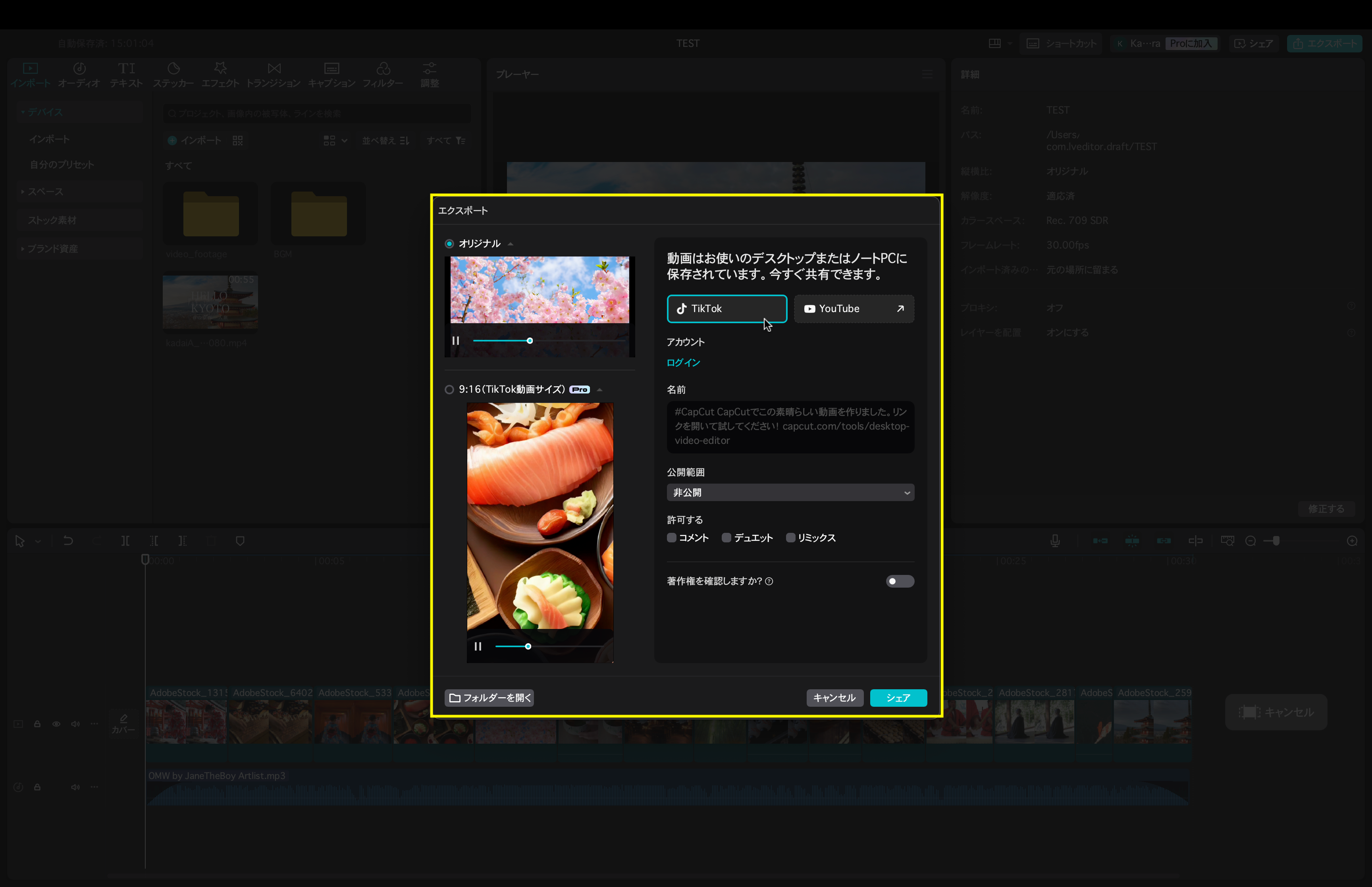This screenshot has width=1372, height=887.
Task: Toggle clip linkage icon in timeline
Action: pos(1164,541)
